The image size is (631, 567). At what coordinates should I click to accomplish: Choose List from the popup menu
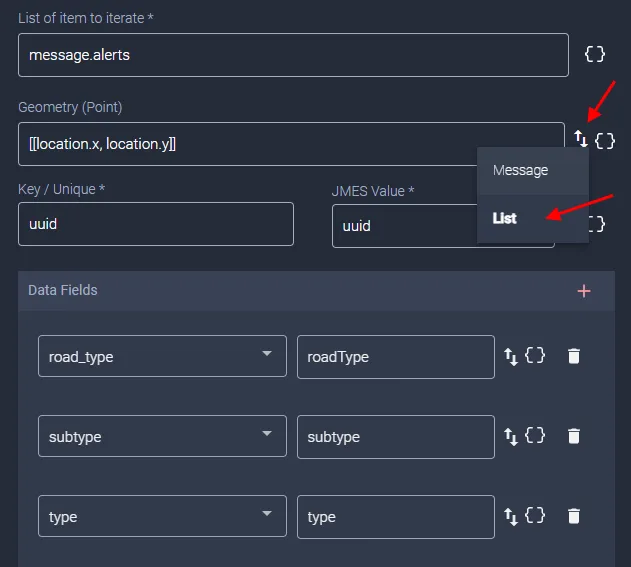coord(533,219)
